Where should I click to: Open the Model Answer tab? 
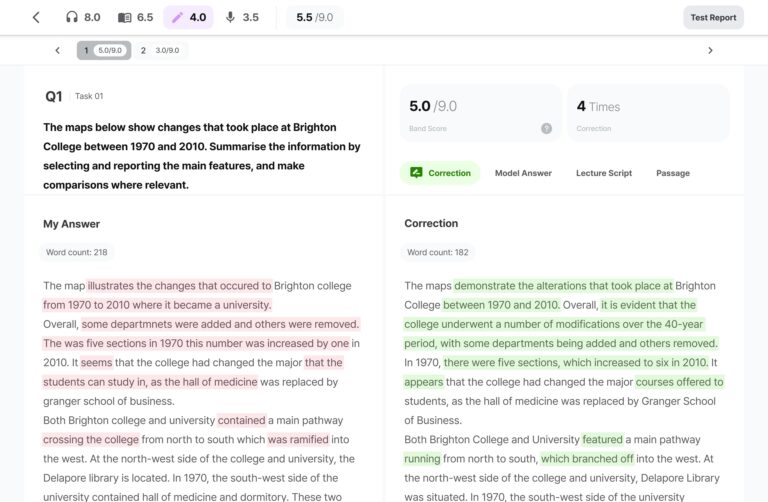523,173
